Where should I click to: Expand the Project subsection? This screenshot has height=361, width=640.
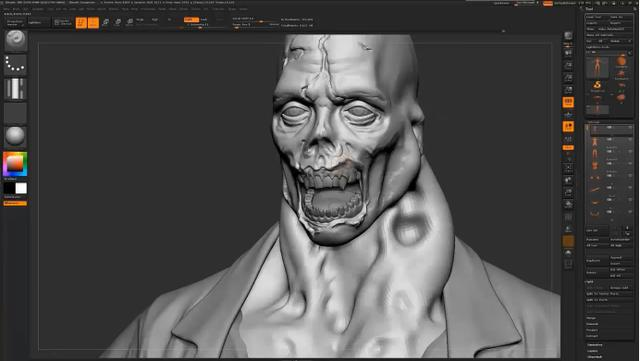(591, 330)
